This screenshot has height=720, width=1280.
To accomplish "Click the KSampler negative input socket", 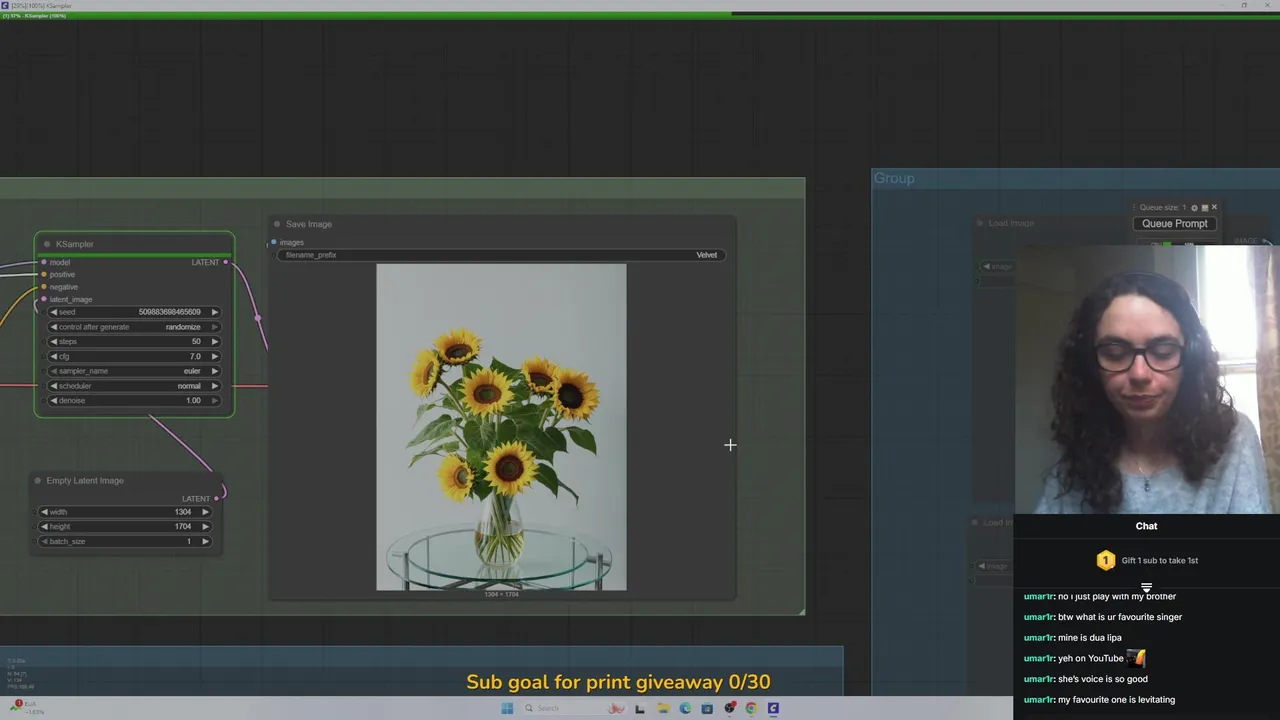I will click(43, 287).
